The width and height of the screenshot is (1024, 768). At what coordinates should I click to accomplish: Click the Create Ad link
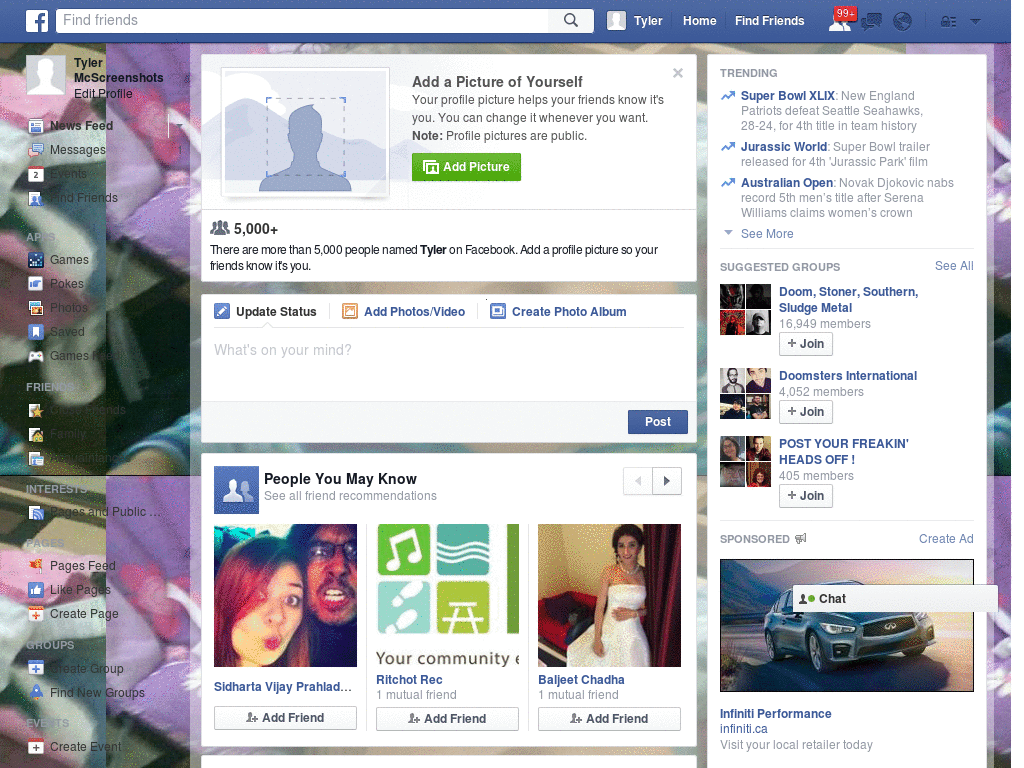click(x=946, y=539)
